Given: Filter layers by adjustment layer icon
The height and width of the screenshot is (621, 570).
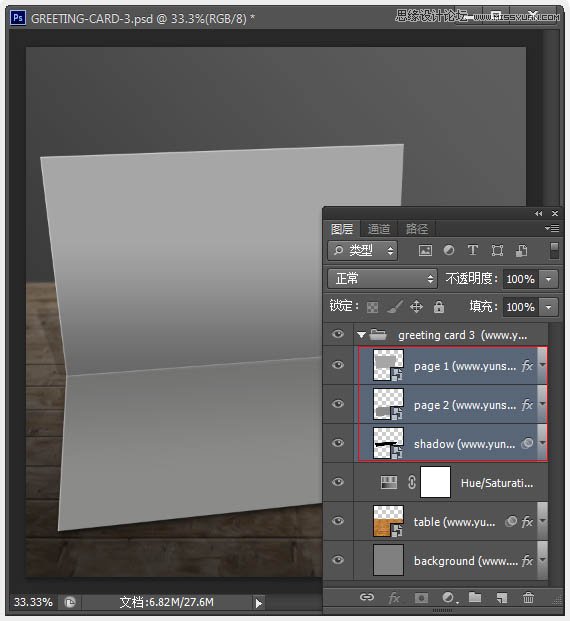Looking at the screenshot, I should click(x=449, y=250).
